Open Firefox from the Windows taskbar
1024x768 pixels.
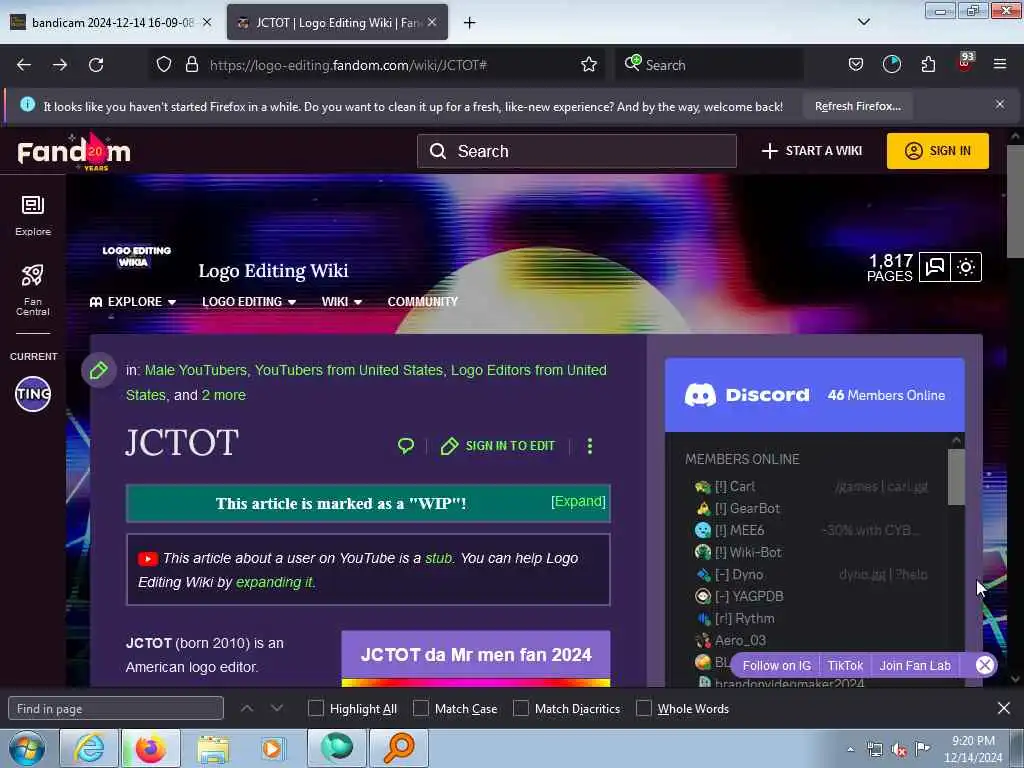tap(151, 748)
